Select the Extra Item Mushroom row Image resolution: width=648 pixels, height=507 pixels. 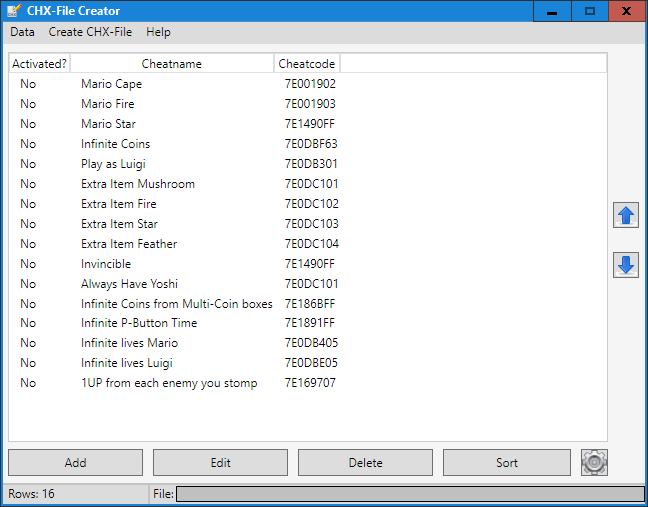308,184
